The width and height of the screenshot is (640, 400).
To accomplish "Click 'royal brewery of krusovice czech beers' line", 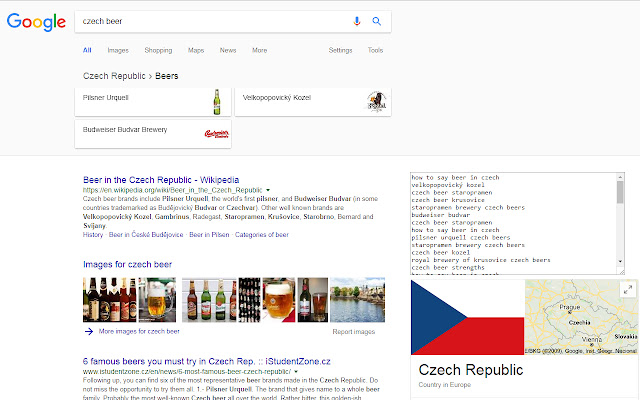I will 481,260.
